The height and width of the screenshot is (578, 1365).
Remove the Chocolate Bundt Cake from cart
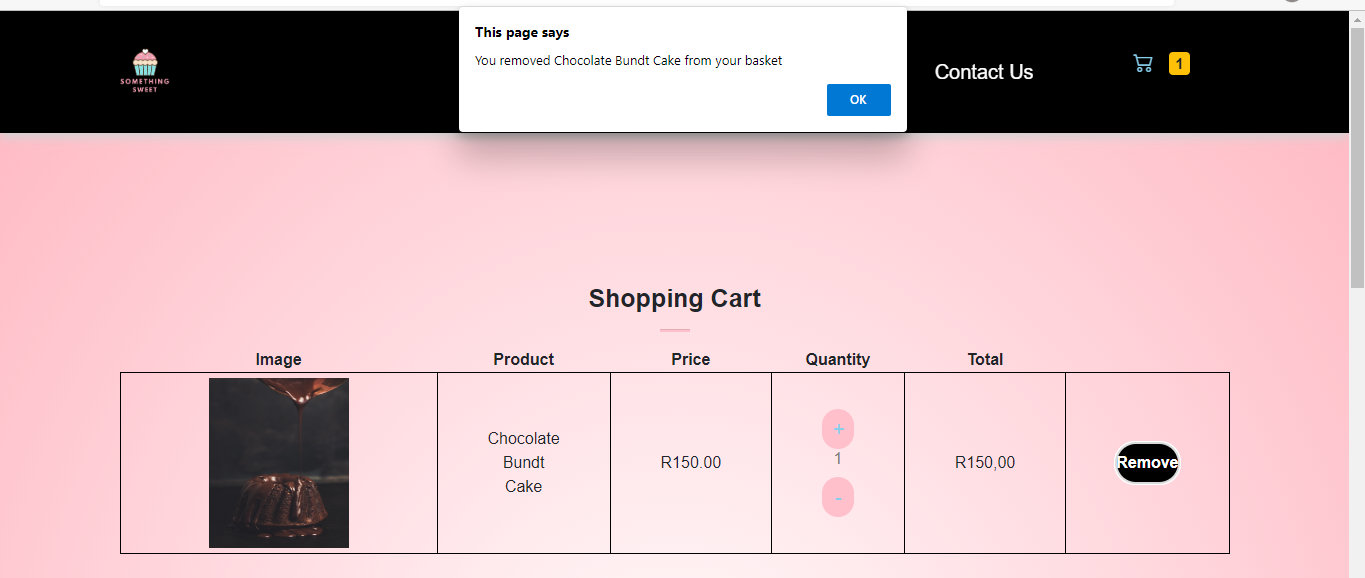pyautogui.click(x=1146, y=462)
